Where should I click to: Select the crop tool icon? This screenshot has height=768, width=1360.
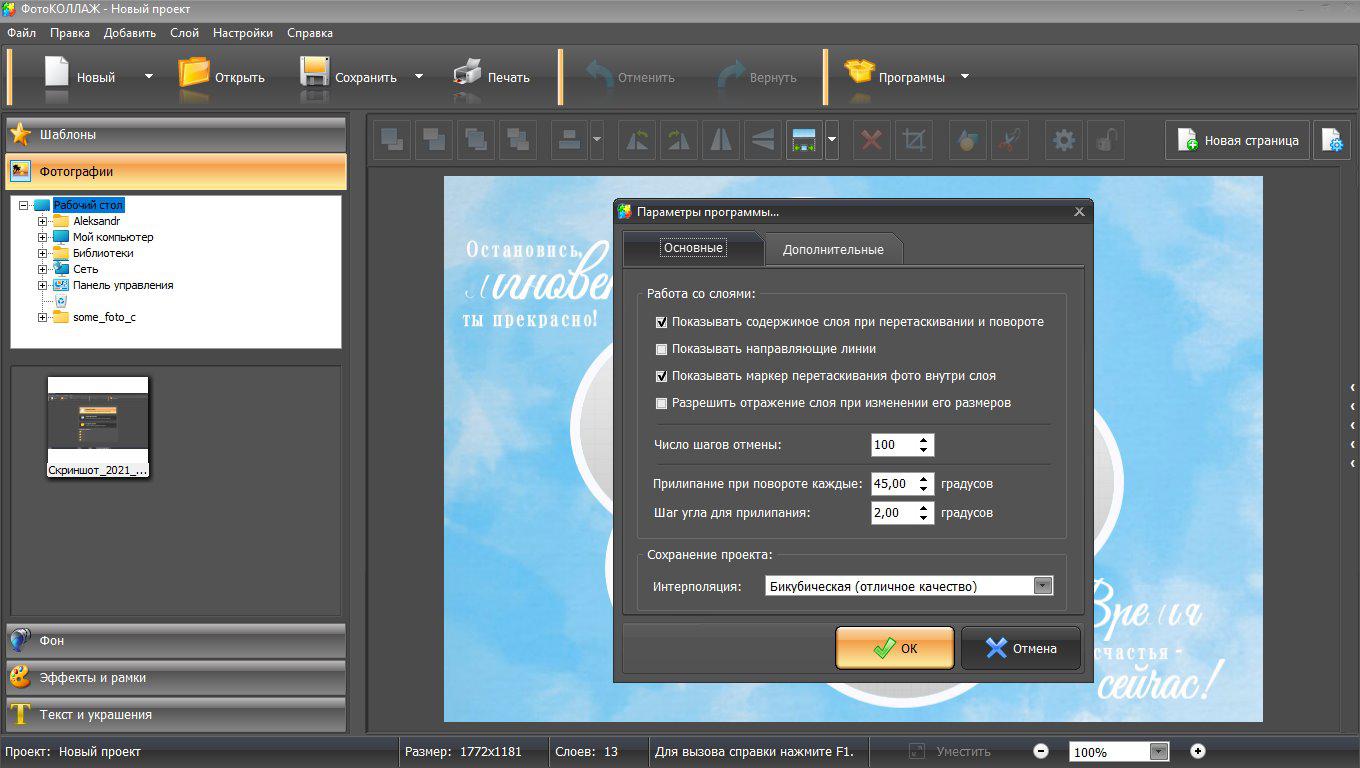click(913, 141)
